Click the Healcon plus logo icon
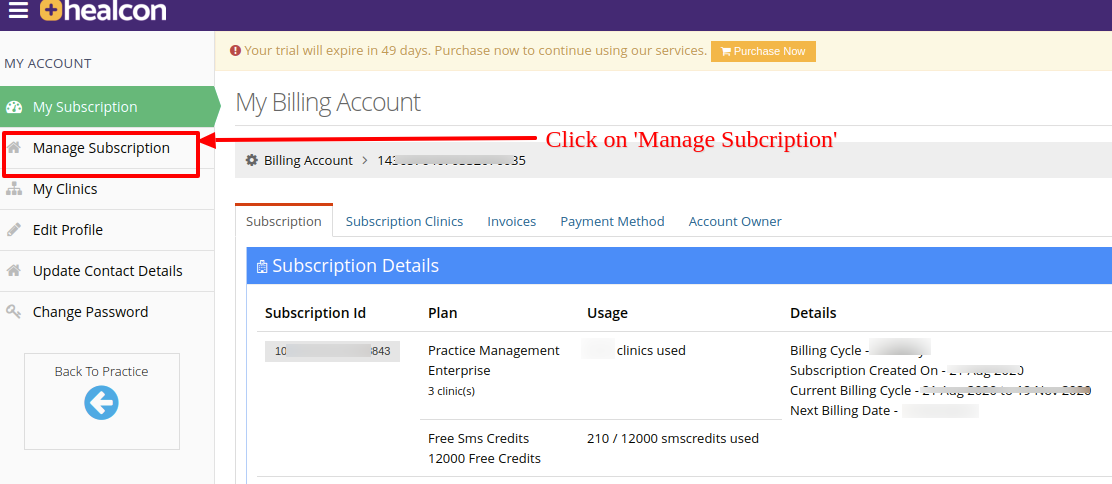This screenshot has height=484, width=1112. point(52,10)
